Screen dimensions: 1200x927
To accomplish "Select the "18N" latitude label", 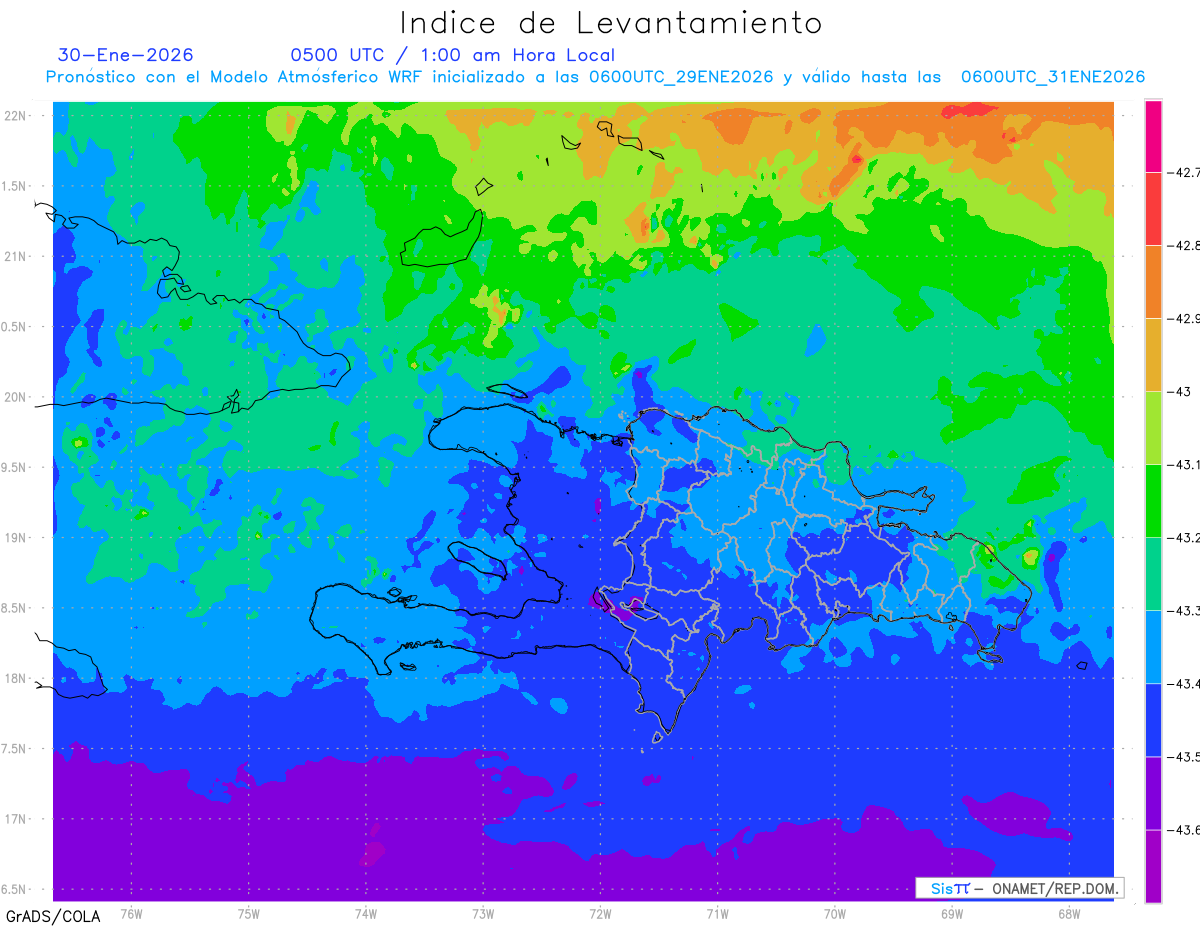I will tap(17, 679).
